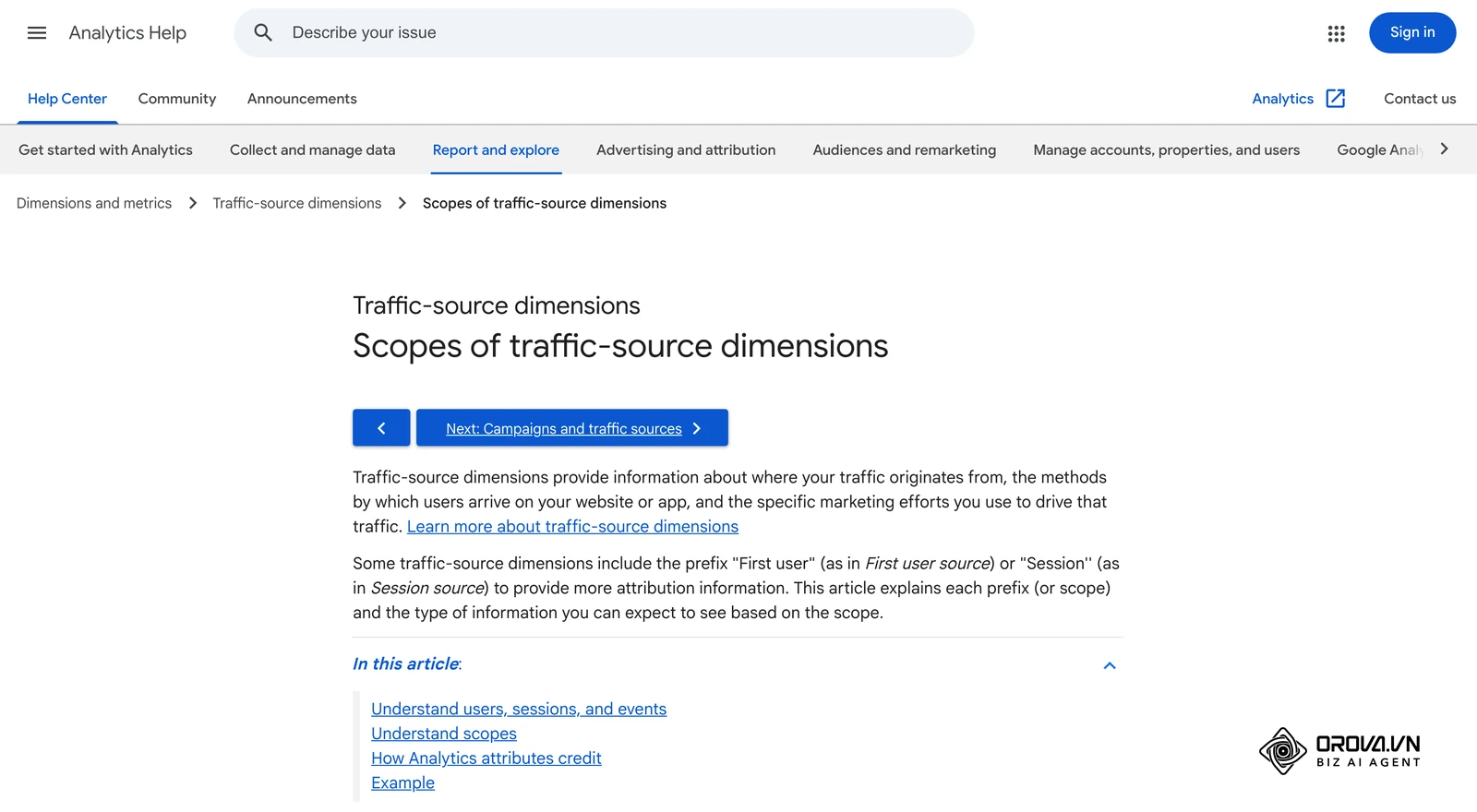Viewport: 1477px width, 812px height.
Task: Jump to Understand users, sessions, and events
Action: coord(519,709)
